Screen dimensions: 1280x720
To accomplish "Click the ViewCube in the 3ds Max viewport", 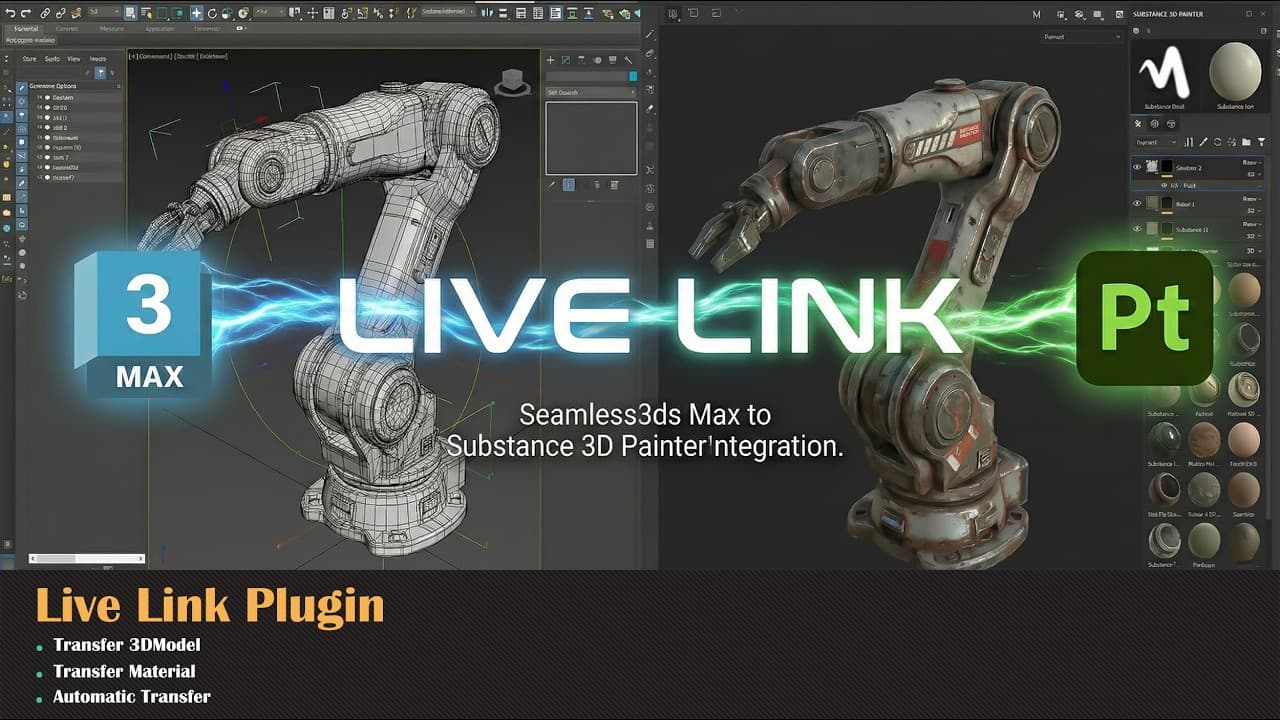I will pyautogui.click(x=512, y=82).
